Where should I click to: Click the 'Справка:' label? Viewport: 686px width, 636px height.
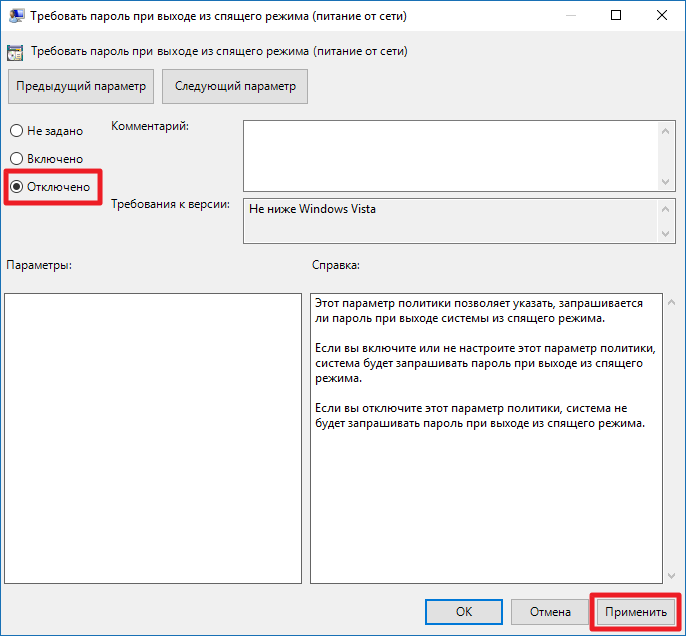pos(336,265)
